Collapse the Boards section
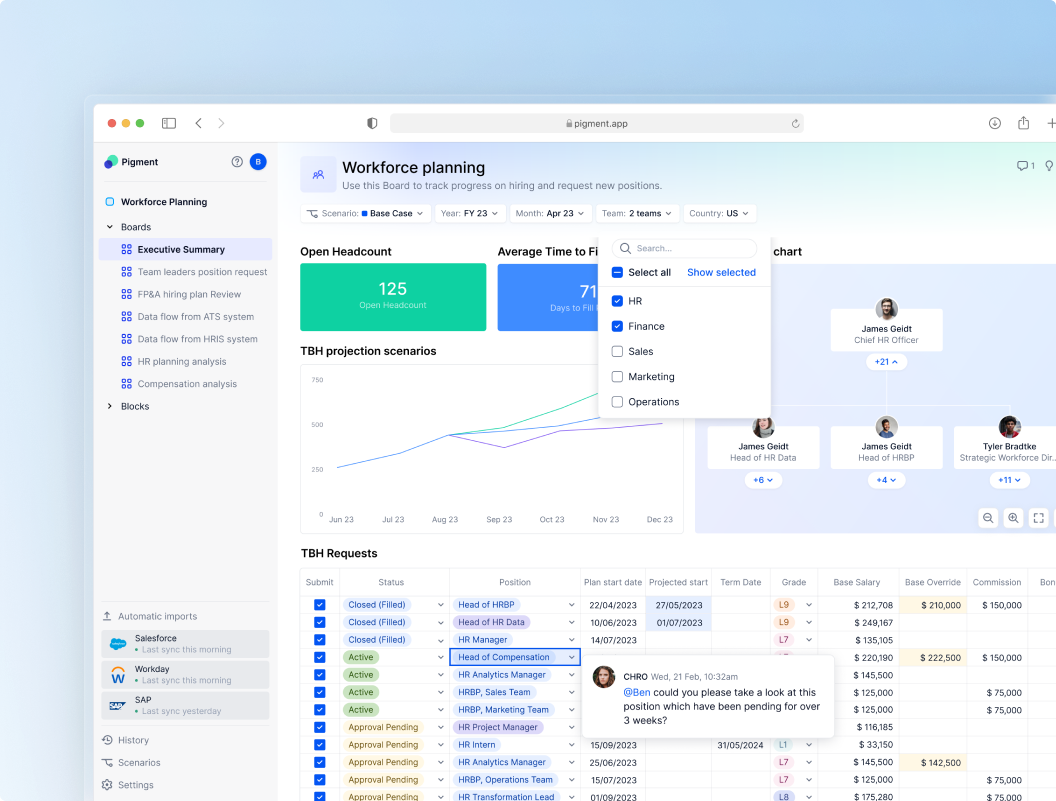1056x801 pixels. point(110,227)
